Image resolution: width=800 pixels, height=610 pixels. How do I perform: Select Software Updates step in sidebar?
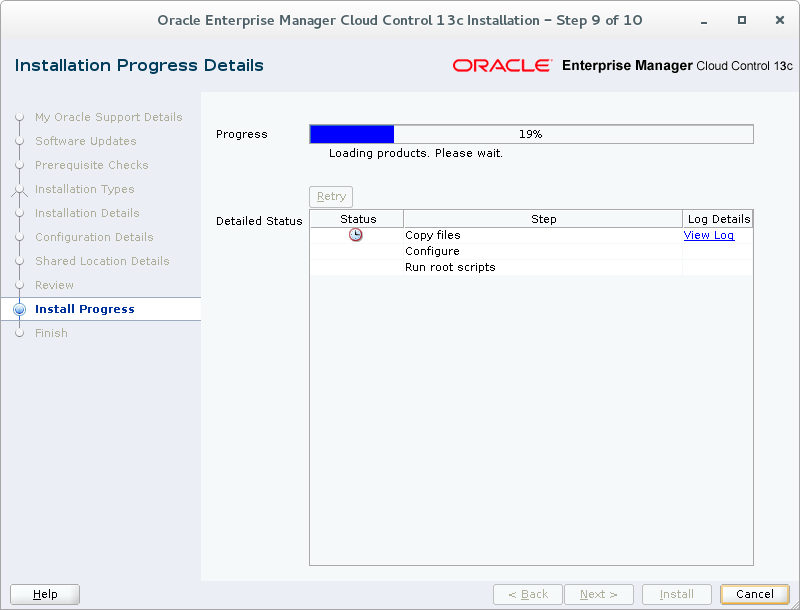click(x=86, y=141)
